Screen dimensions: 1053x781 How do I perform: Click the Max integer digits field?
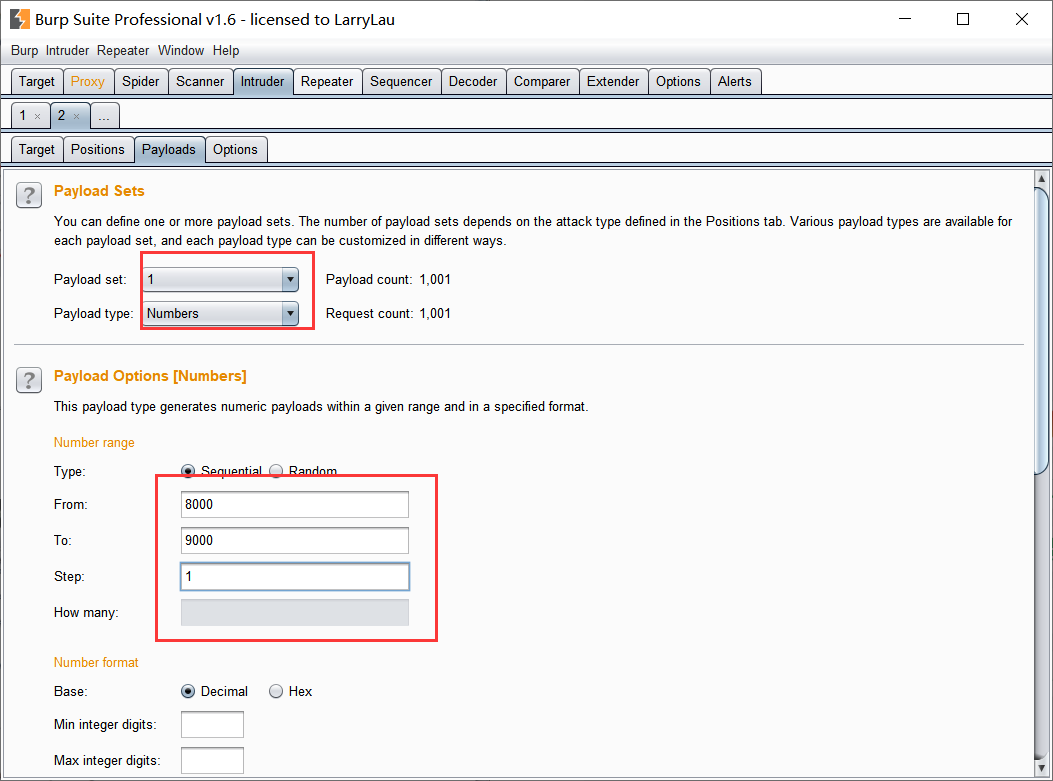[212, 760]
